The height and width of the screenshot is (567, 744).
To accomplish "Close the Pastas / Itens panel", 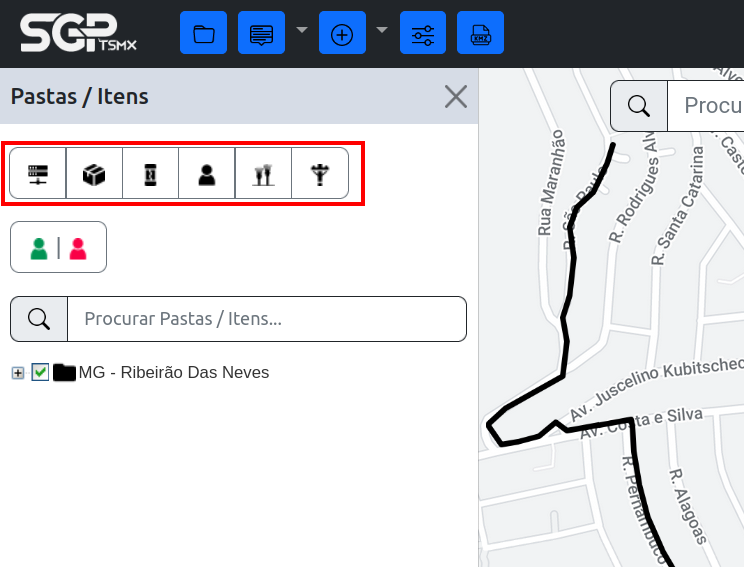I will click(x=455, y=96).
